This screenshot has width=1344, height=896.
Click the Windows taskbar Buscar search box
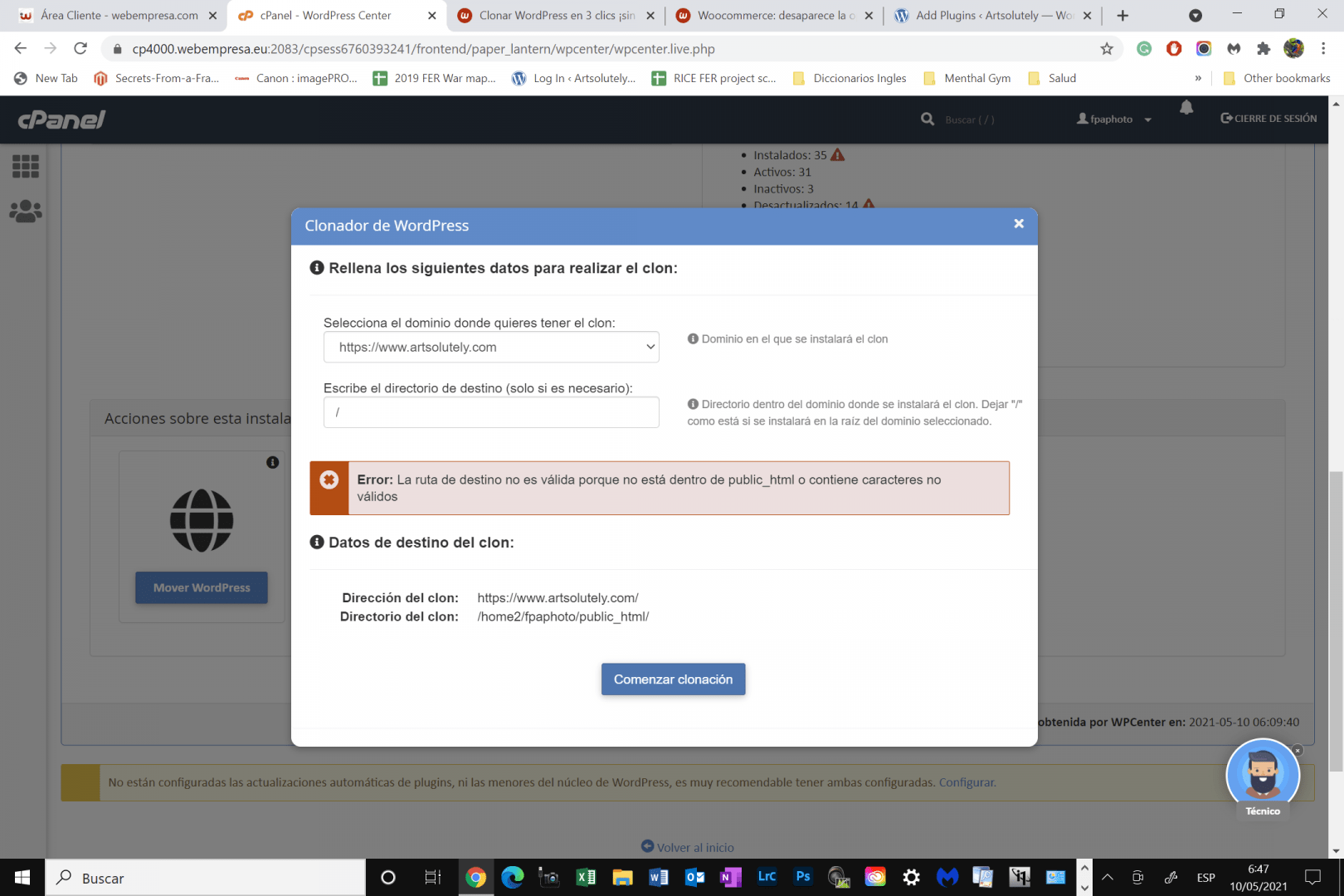tap(206, 878)
